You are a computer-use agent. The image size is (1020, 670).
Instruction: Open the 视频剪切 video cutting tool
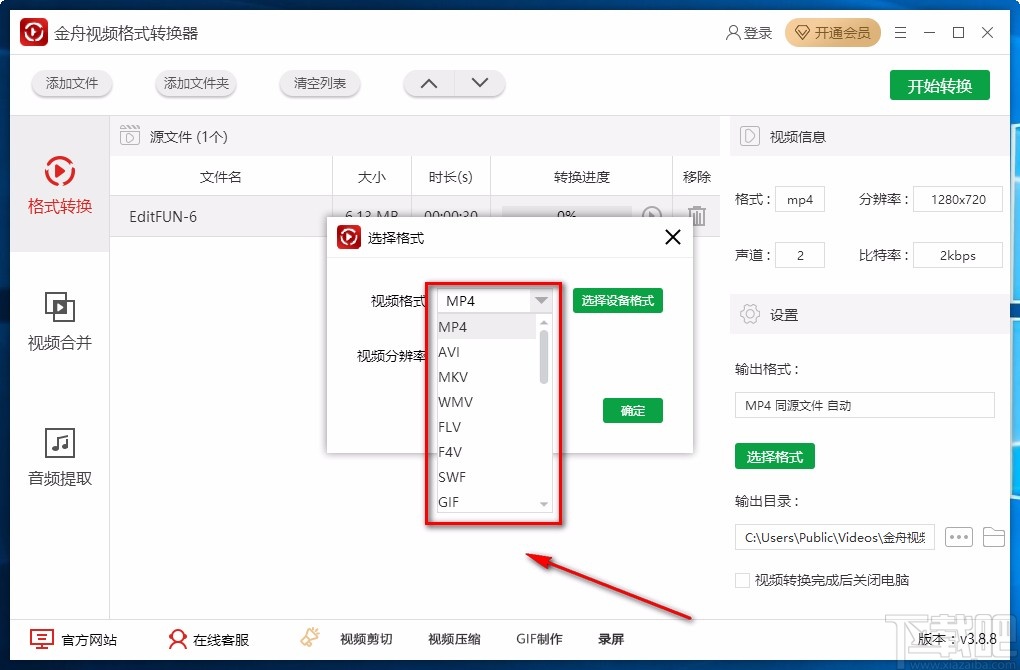click(366, 638)
